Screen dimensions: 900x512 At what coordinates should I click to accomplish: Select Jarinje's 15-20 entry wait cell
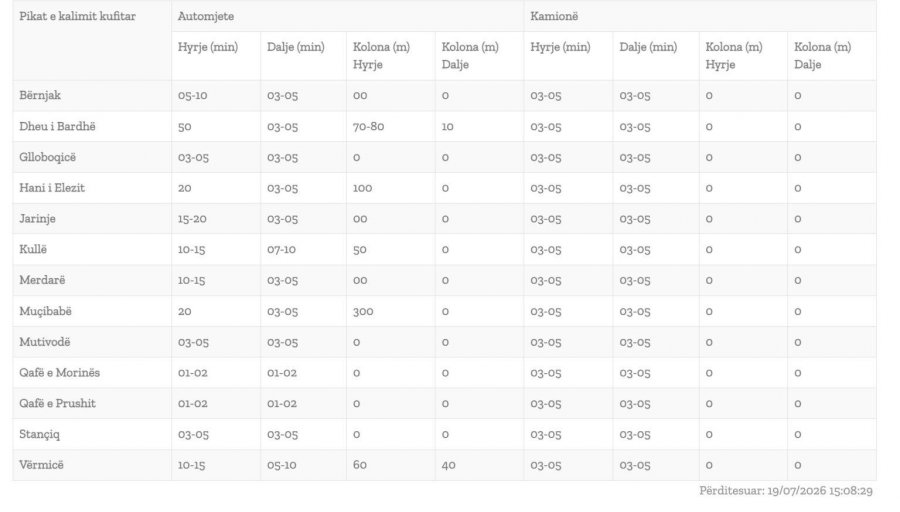point(192,219)
